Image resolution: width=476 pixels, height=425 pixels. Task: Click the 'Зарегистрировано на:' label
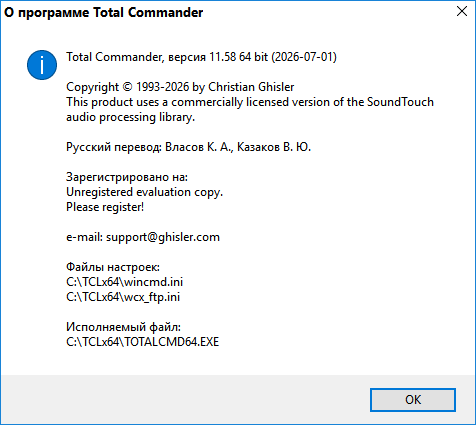click(x=127, y=177)
